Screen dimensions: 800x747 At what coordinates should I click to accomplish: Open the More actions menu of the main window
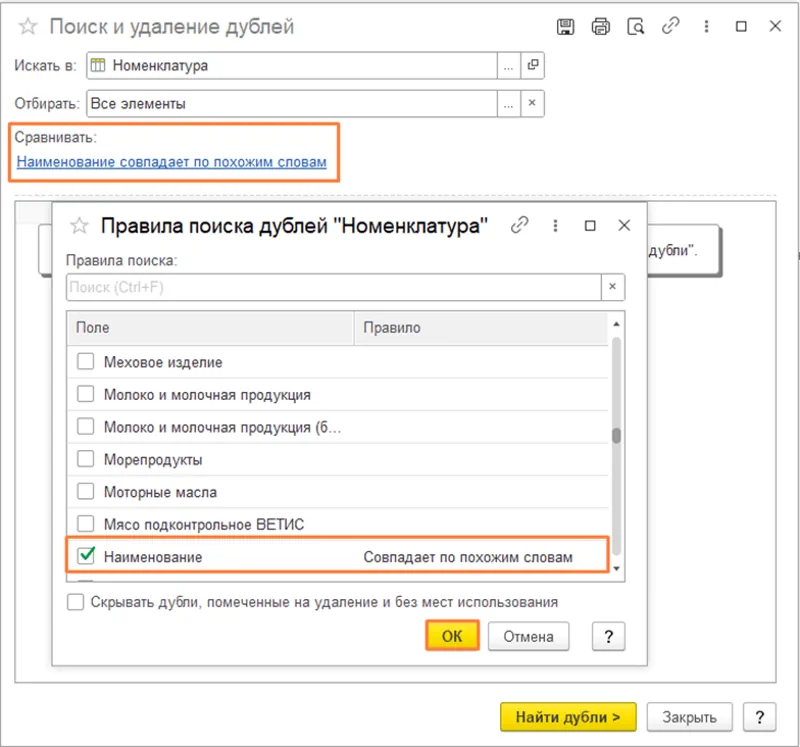[704, 27]
